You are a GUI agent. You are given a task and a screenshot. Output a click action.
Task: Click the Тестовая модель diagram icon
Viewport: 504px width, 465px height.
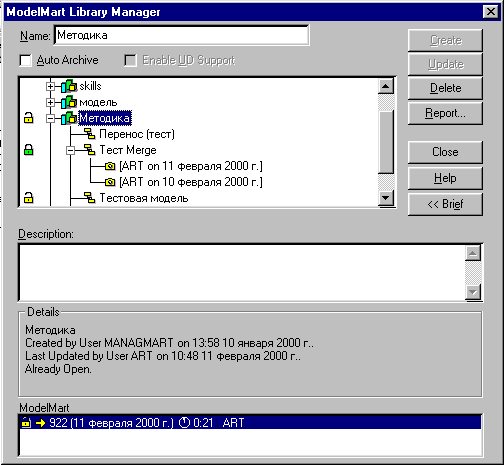click(x=89, y=198)
